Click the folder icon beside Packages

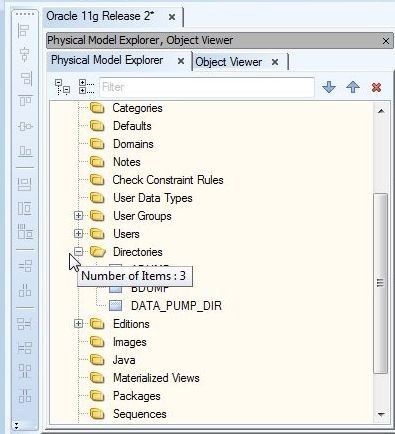[x=97, y=396]
